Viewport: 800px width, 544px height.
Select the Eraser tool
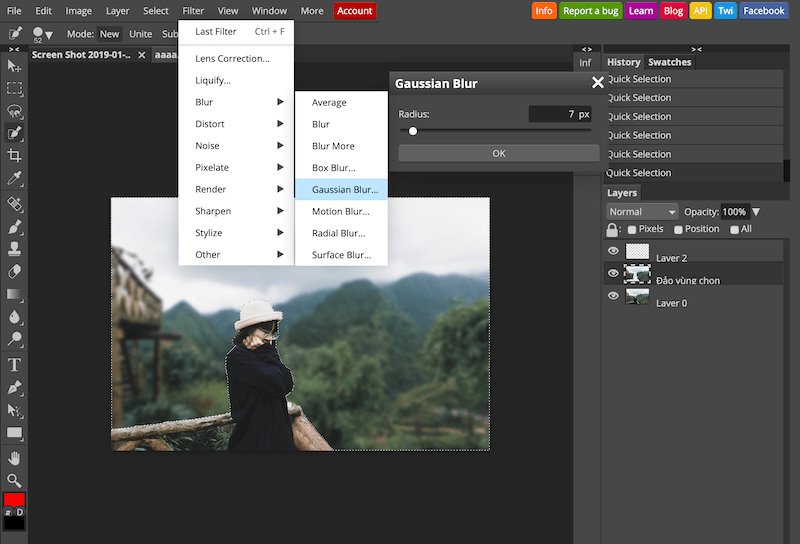coord(14,271)
